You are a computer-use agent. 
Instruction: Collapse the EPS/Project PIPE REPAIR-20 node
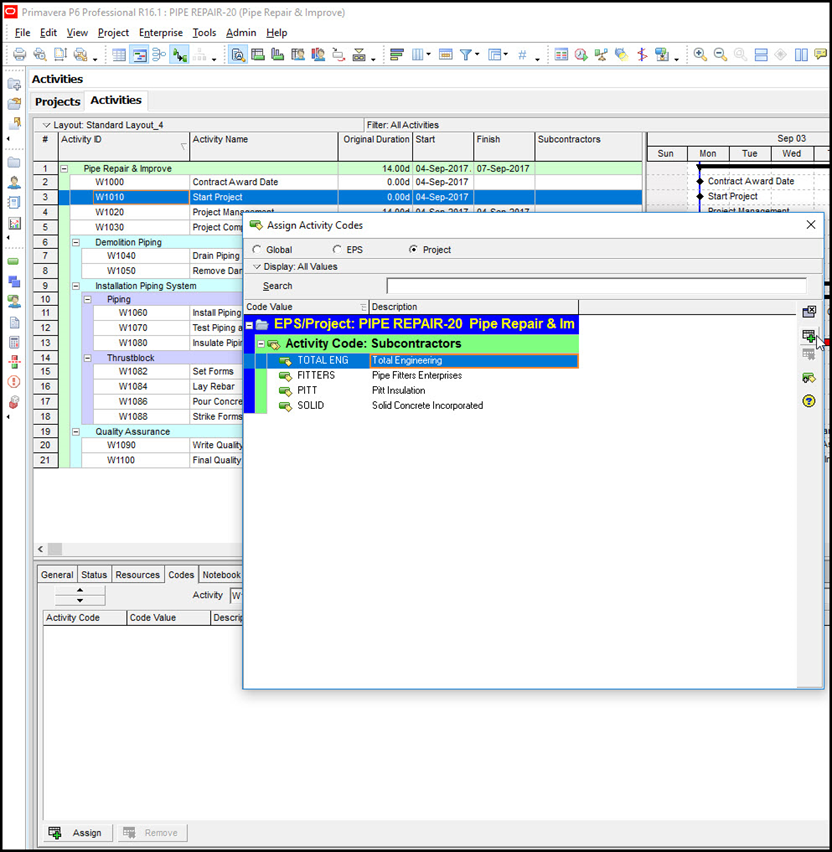point(249,325)
